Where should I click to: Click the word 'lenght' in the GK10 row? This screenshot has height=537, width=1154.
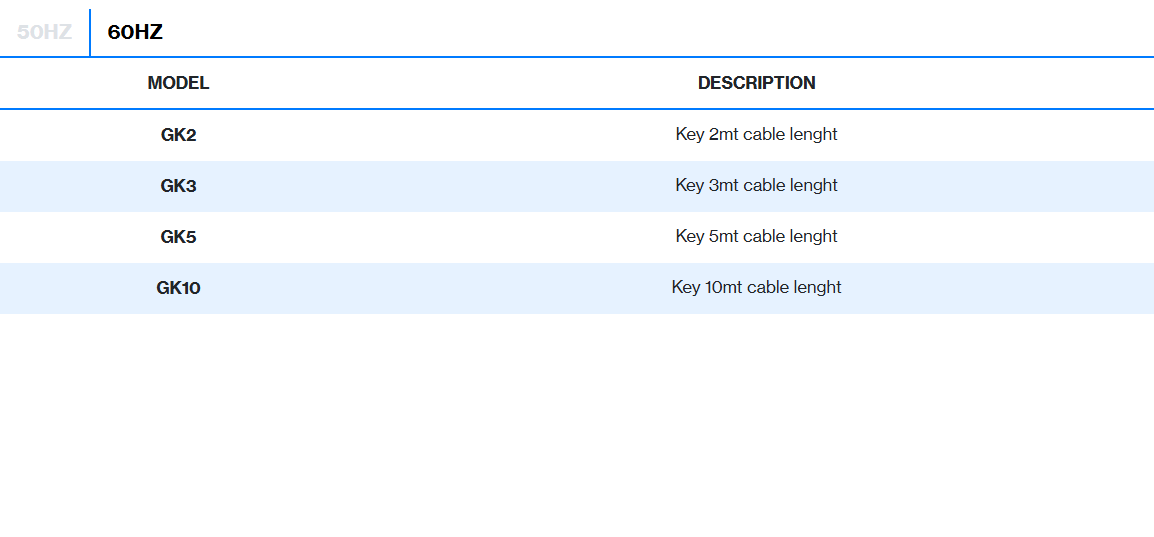click(817, 287)
